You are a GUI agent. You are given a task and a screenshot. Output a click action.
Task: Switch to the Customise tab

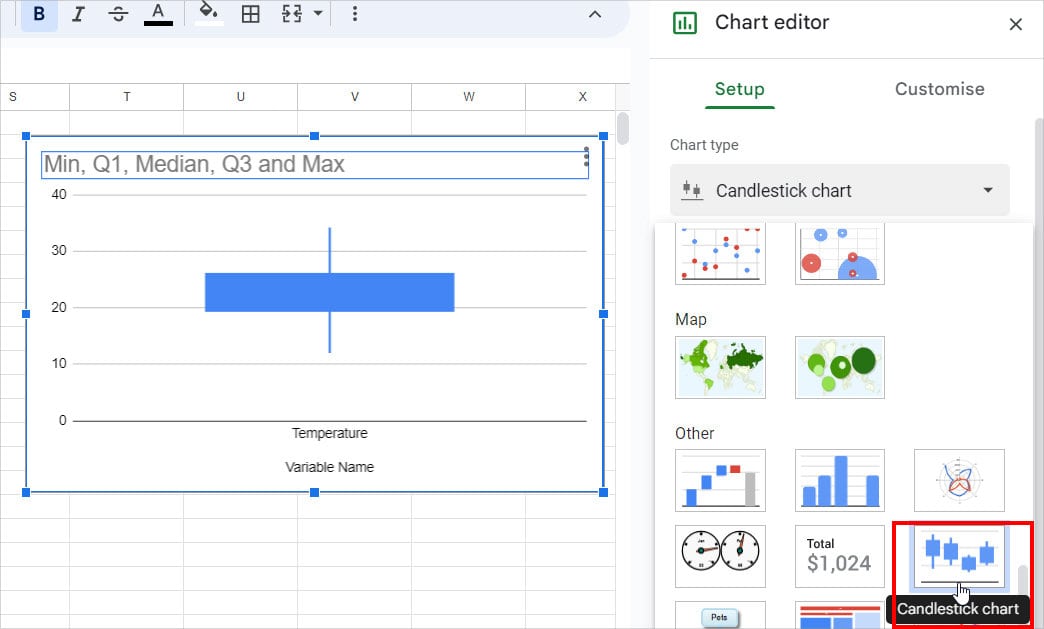click(x=938, y=89)
